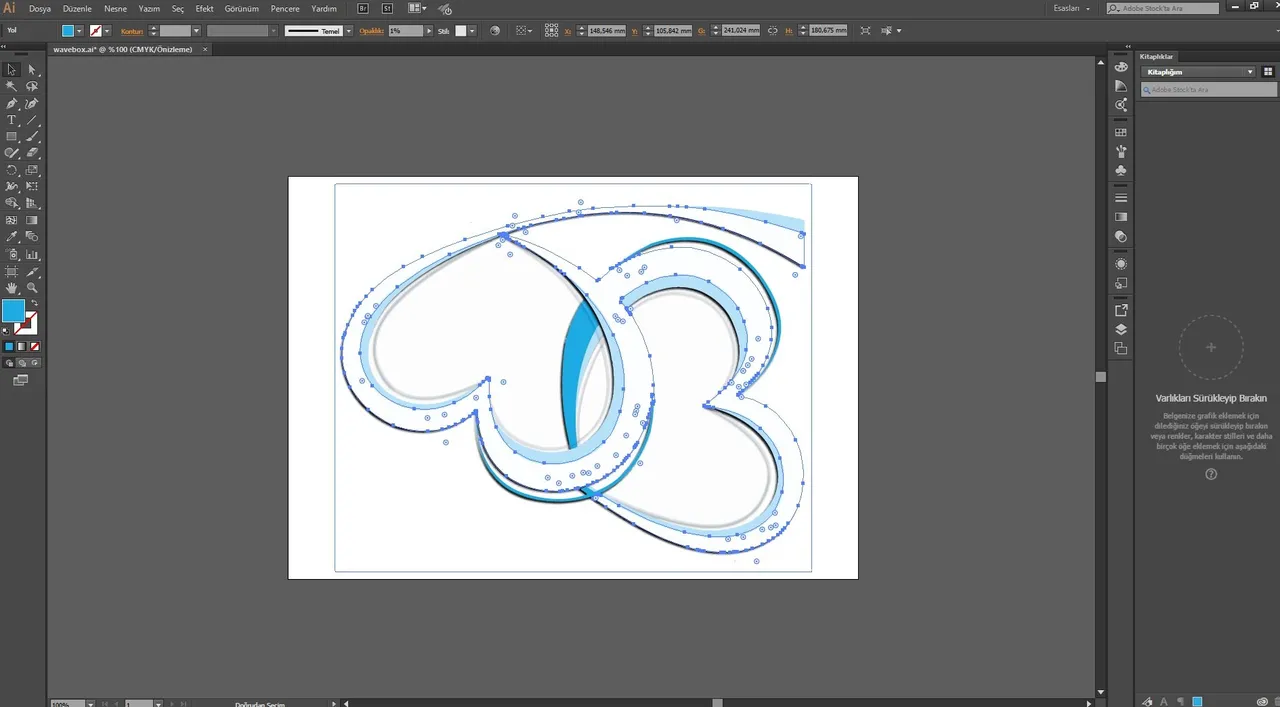Select the Hand tool
The height and width of the screenshot is (707, 1280).
click(11, 288)
